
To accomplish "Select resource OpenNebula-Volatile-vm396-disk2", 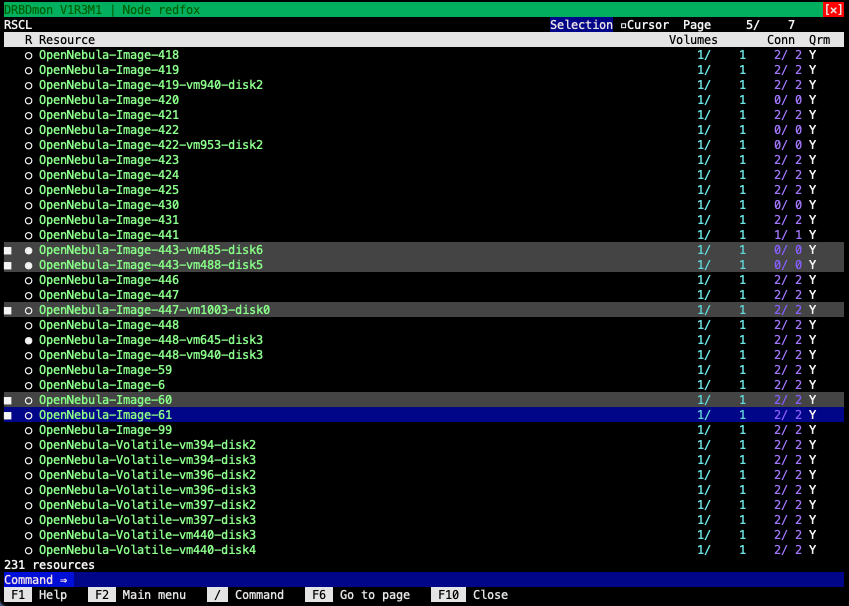I will pos(147,475).
